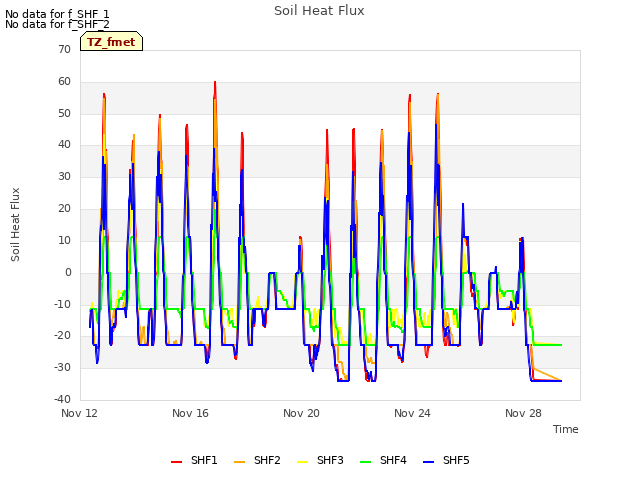Click the 50 y-axis tick label
Screen dimensions: 640x480
[x=64, y=113]
